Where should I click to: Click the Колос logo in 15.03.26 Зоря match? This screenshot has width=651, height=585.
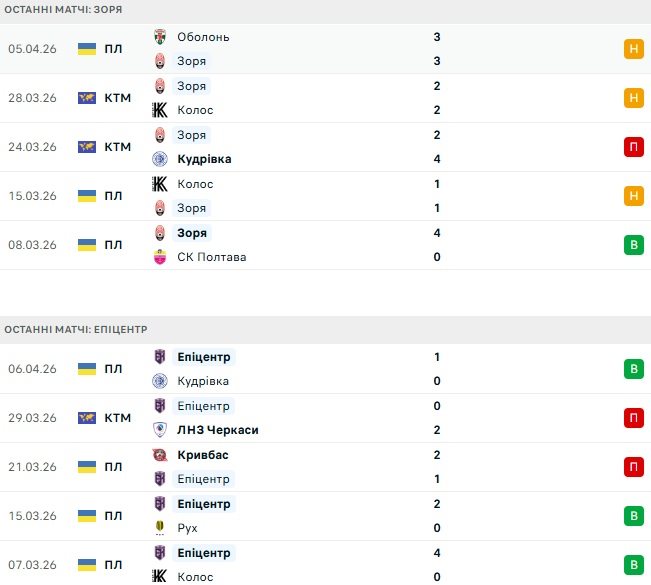159,184
